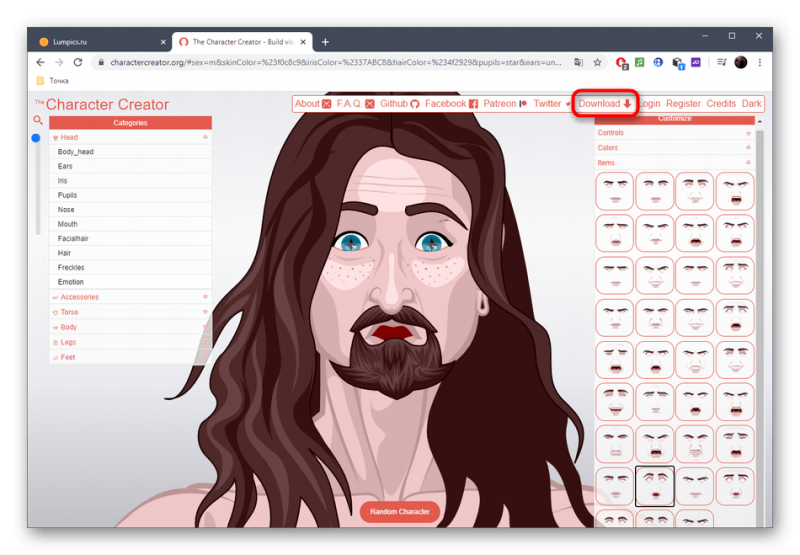Select The Character Creator browser tab
Screen dimensions: 800x555
pyautogui.click(x=242, y=42)
